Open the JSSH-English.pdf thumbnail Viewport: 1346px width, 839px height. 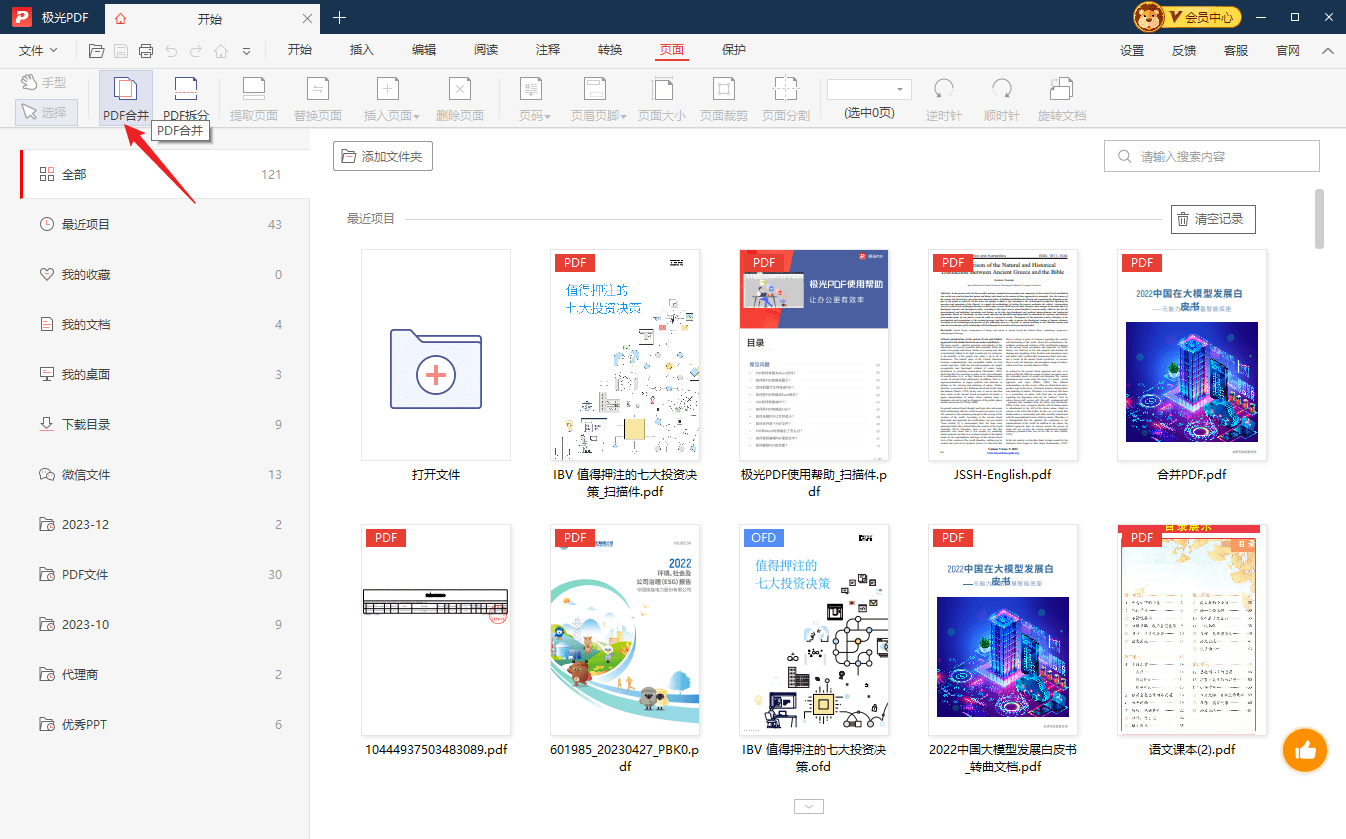1003,355
